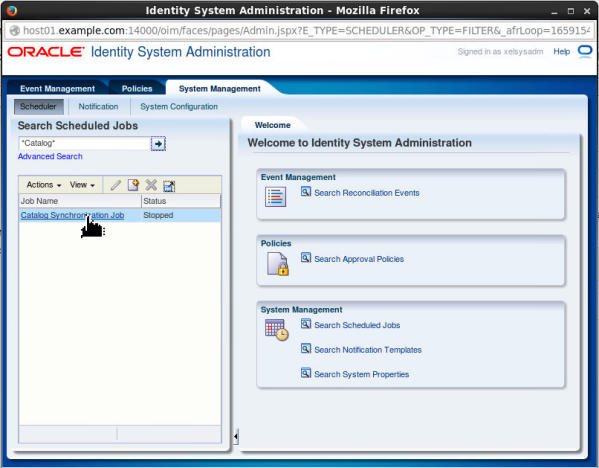Click the Search Approval Policies link
This screenshot has width=599, height=468.
tap(359, 259)
